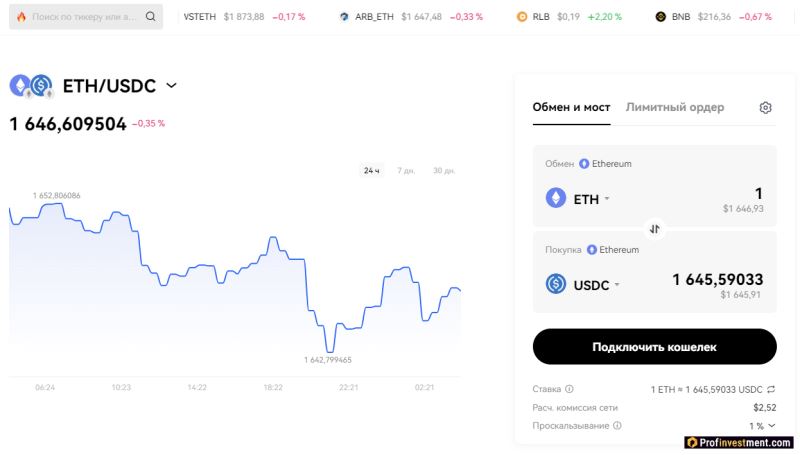Open swap settings gear icon
800x455 pixels.
point(765,108)
